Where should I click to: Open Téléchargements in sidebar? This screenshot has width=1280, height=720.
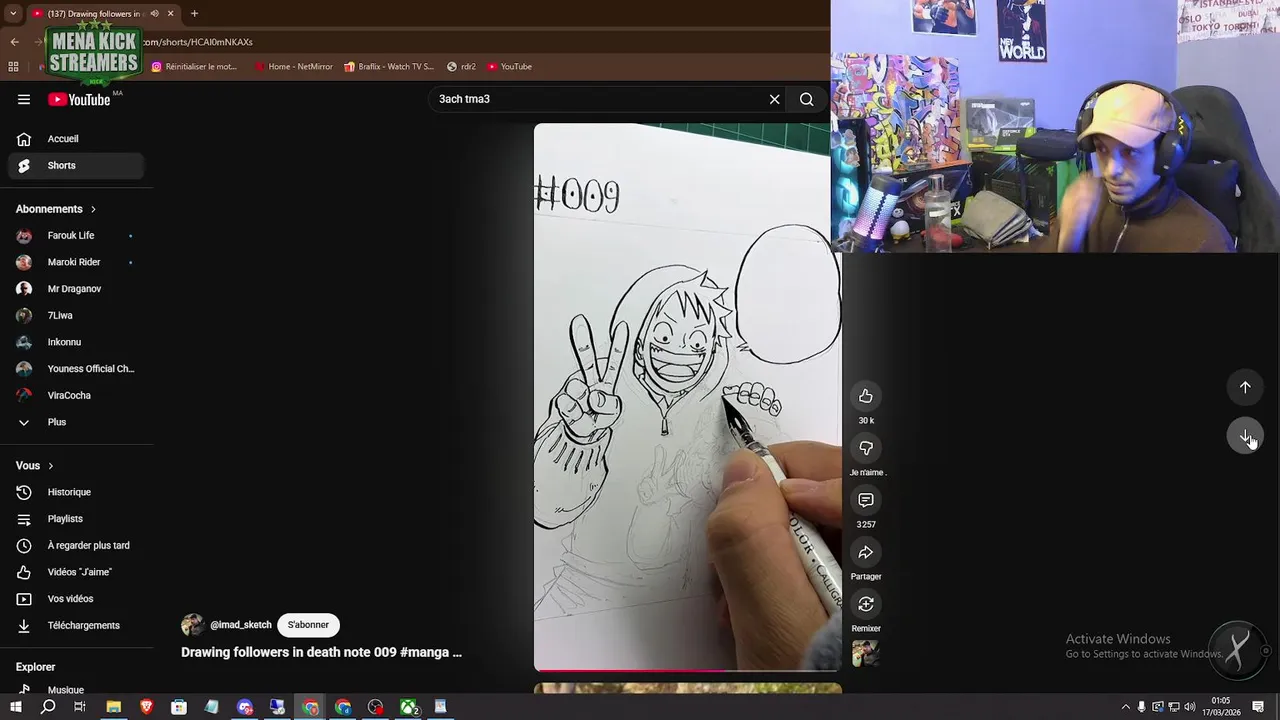pyautogui.click(x=76, y=625)
